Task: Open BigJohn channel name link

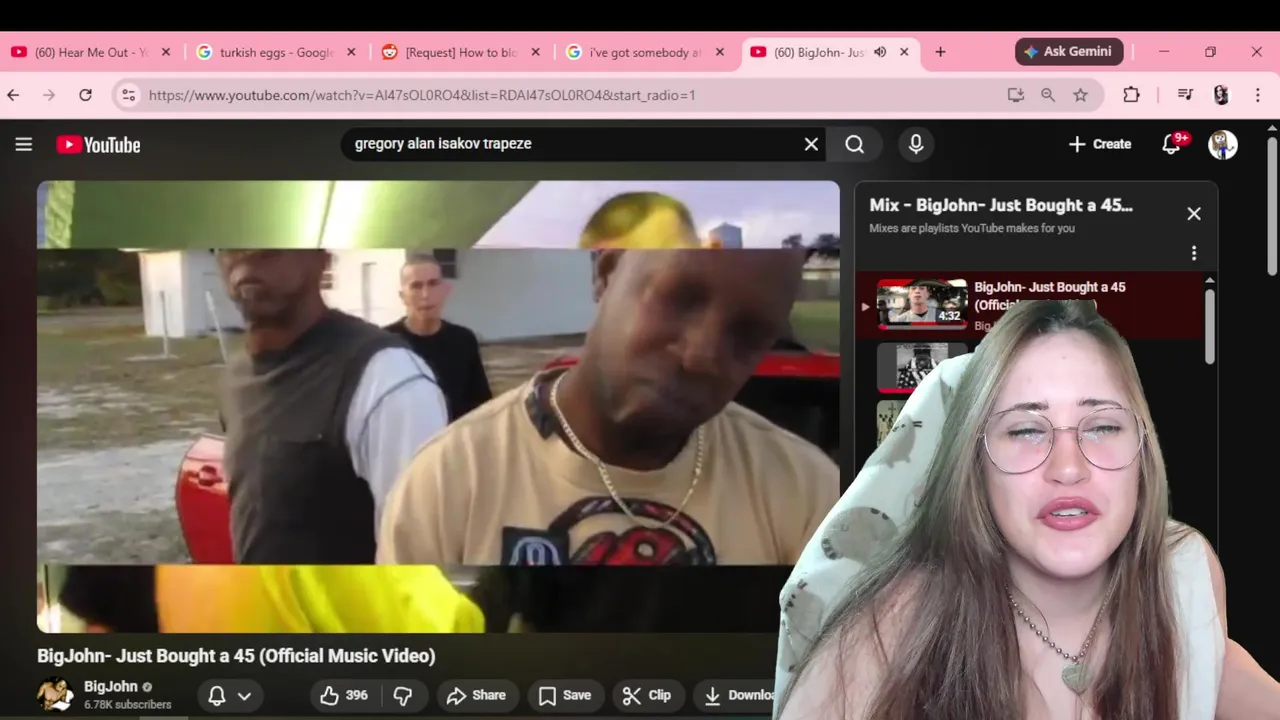Action: [111, 686]
